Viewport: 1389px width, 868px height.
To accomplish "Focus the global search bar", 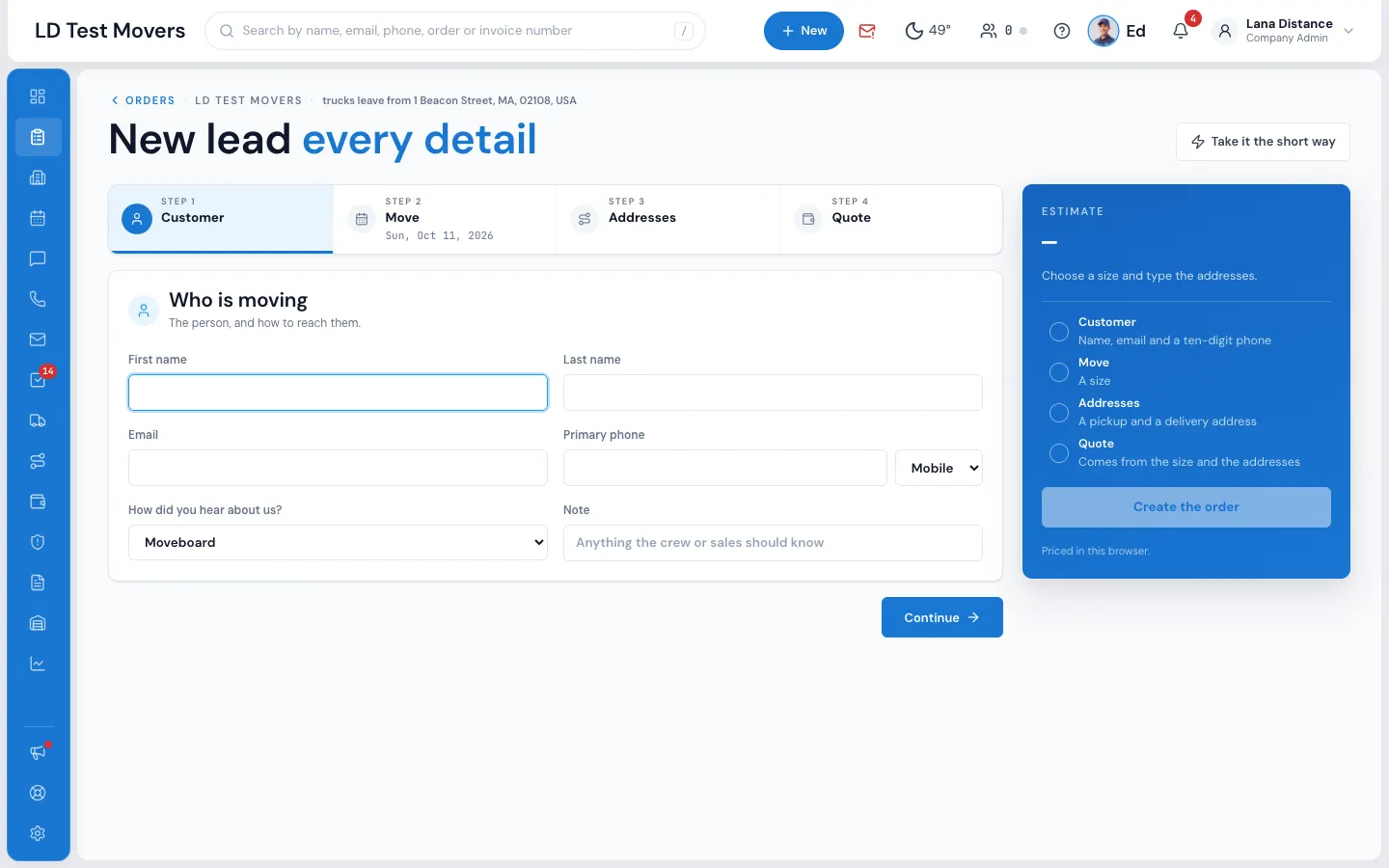I will tap(455, 31).
